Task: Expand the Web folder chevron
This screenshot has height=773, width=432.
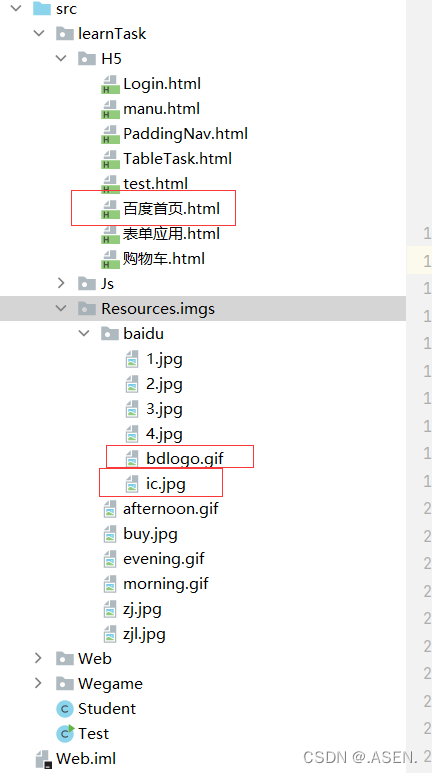Action: coord(38,658)
